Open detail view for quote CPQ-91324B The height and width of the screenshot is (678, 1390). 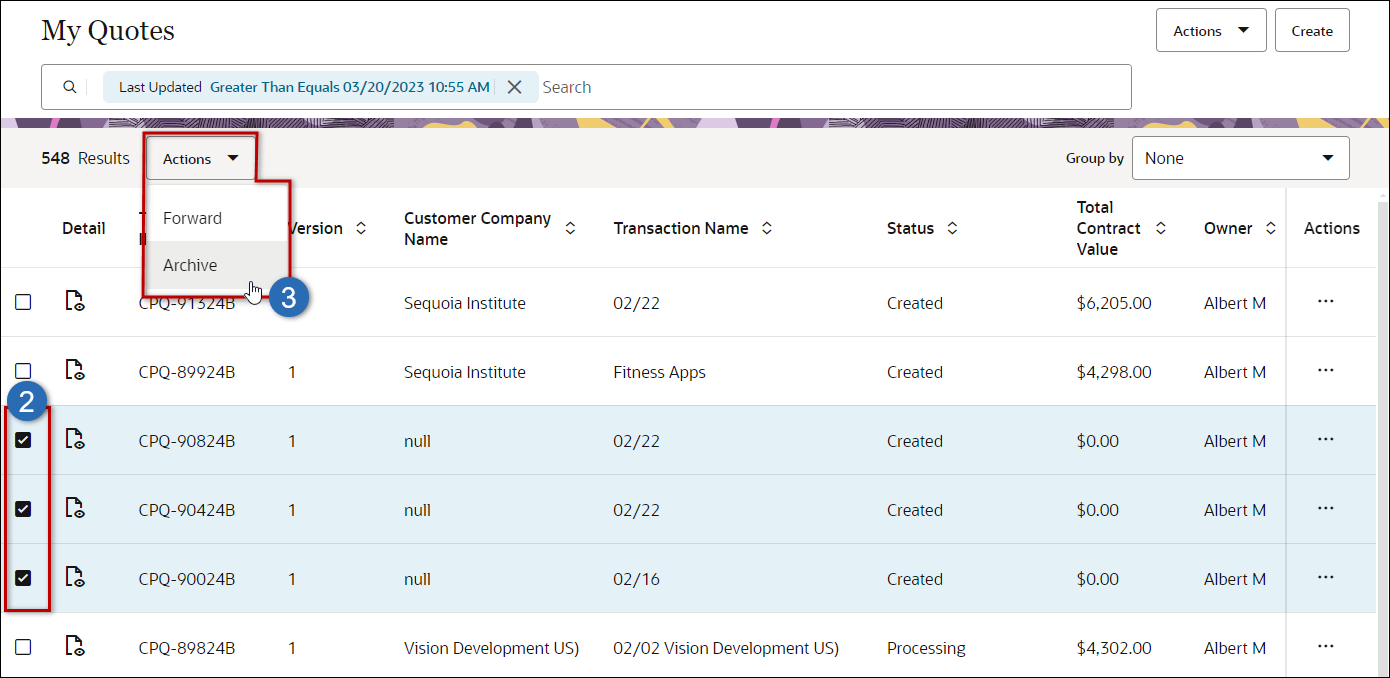(x=75, y=300)
